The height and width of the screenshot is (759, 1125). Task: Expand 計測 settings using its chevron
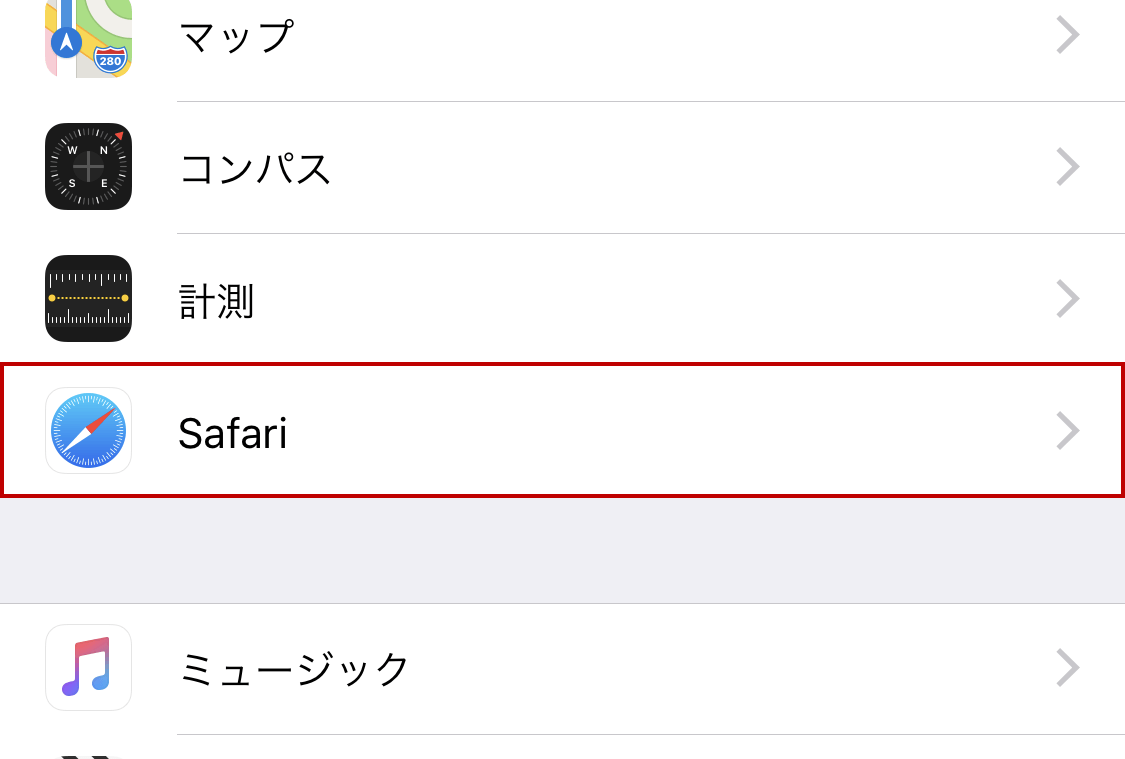click(x=1067, y=299)
